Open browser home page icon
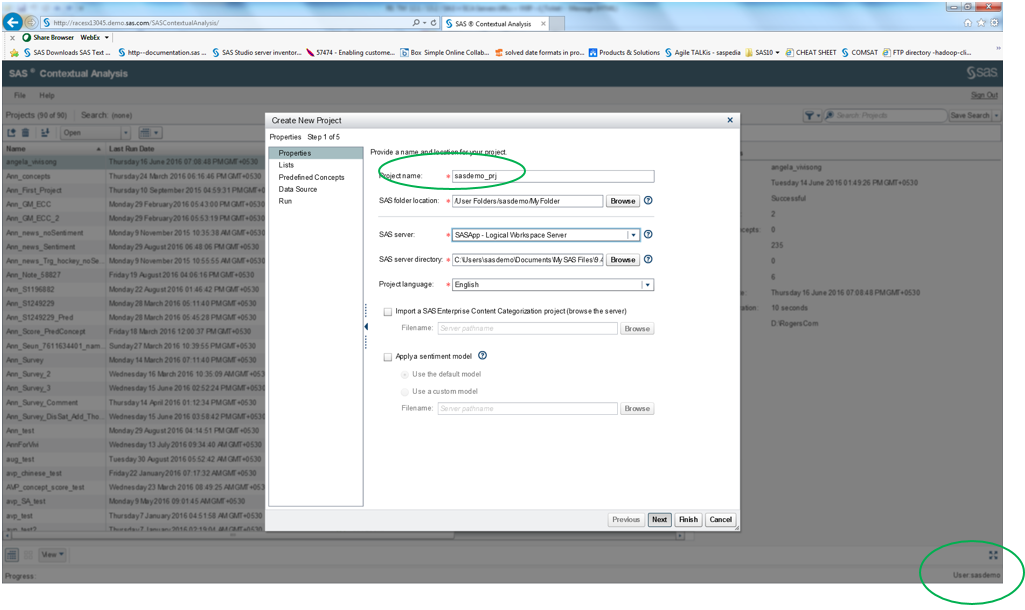The height and width of the screenshot is (610, 1025). click(x=967, y=23)
